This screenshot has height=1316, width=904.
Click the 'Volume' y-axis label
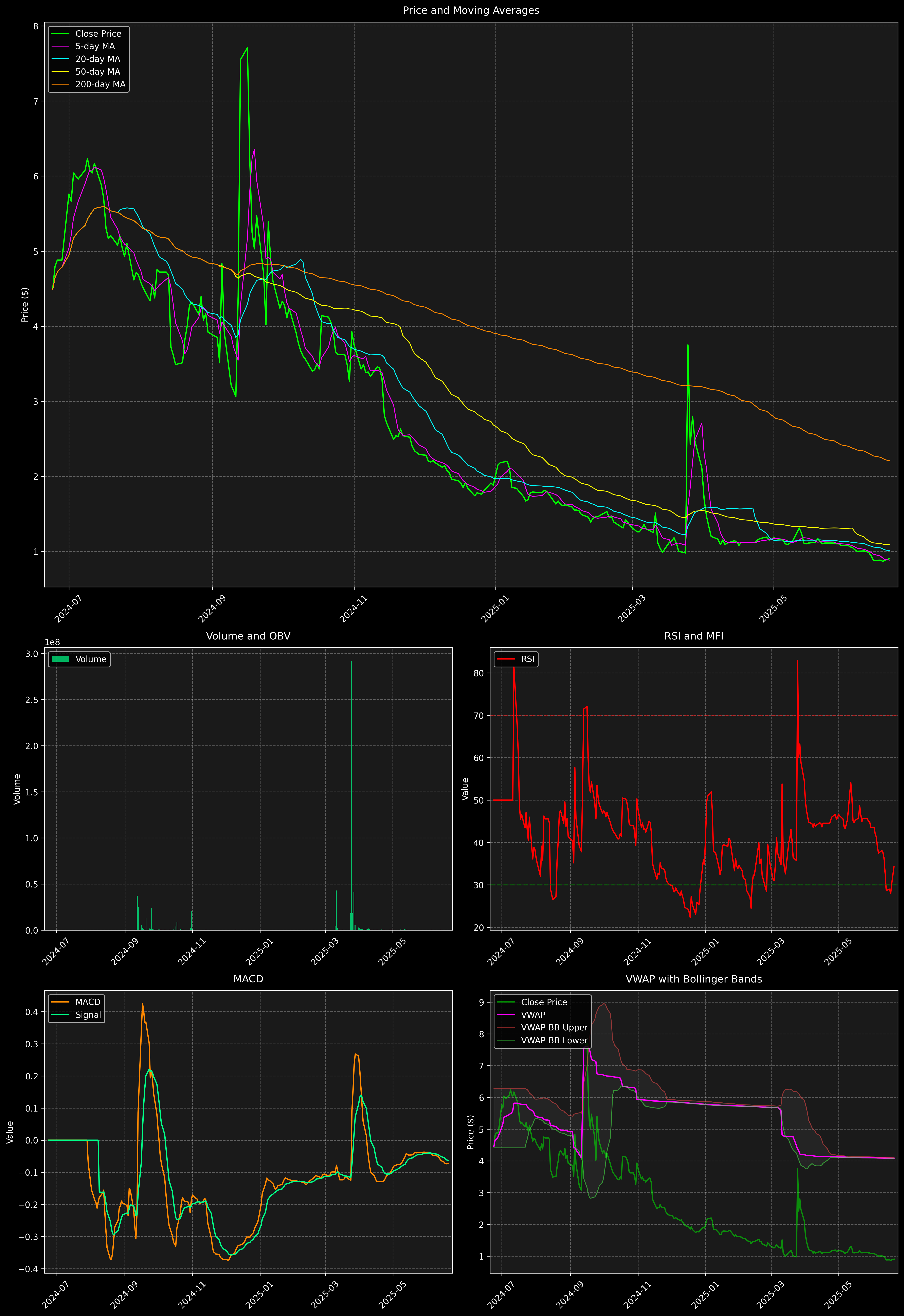click(17, 789)
